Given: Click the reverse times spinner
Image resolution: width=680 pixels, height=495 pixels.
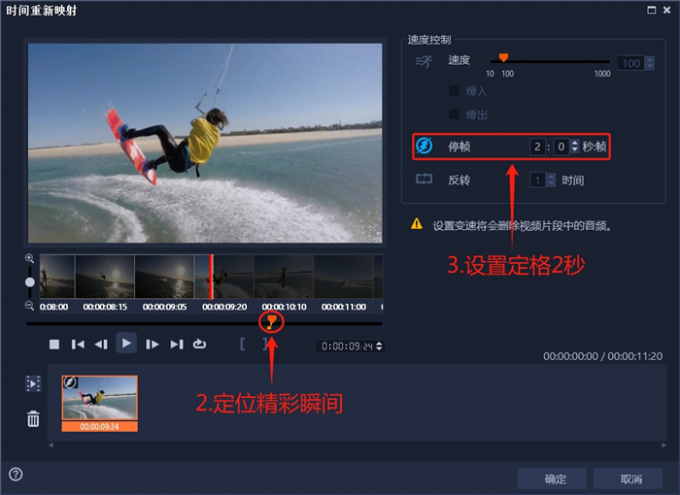Looking at the screenshot, I should coord(551,180).
